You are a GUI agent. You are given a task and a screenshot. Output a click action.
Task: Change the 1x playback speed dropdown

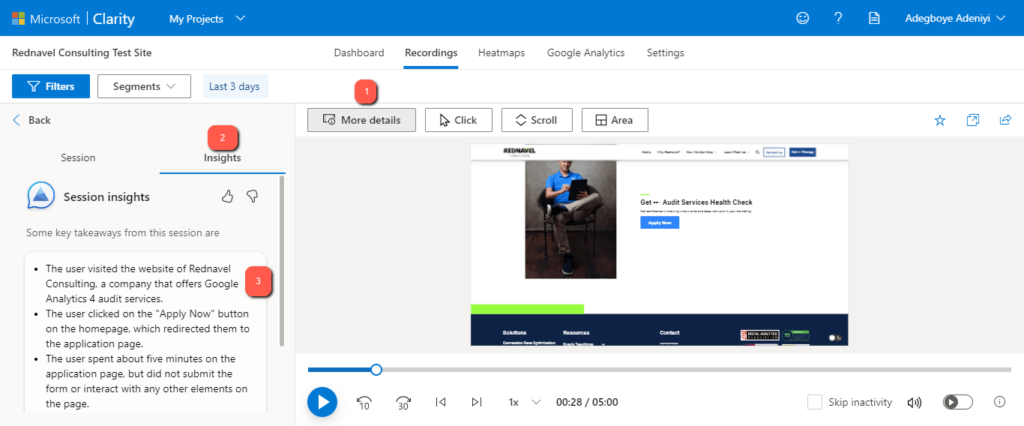pyautogui.click(x=523, y=402)
